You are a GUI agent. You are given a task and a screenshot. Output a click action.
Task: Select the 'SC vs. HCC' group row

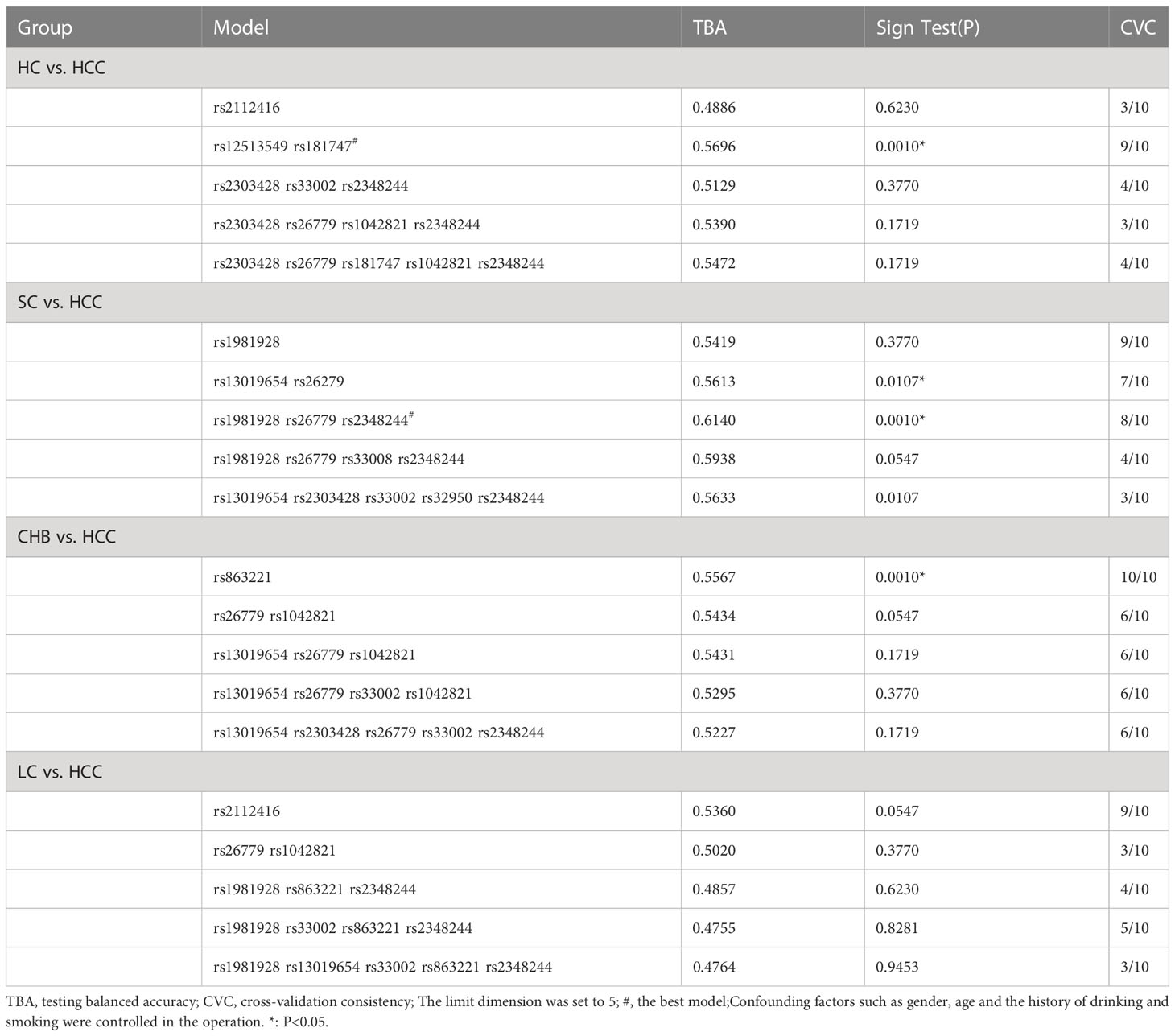click(587, 303)
